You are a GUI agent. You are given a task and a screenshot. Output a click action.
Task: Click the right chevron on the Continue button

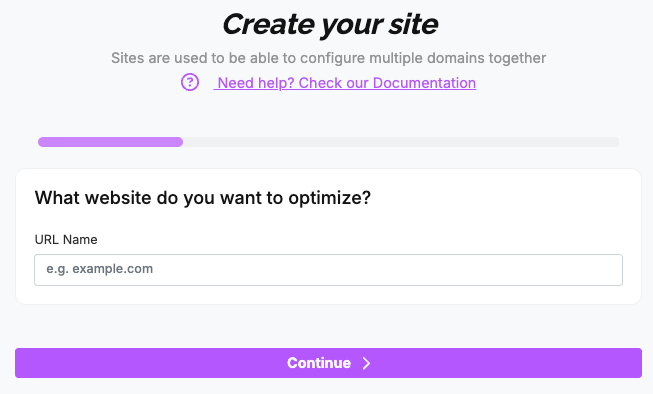[366, 363]
